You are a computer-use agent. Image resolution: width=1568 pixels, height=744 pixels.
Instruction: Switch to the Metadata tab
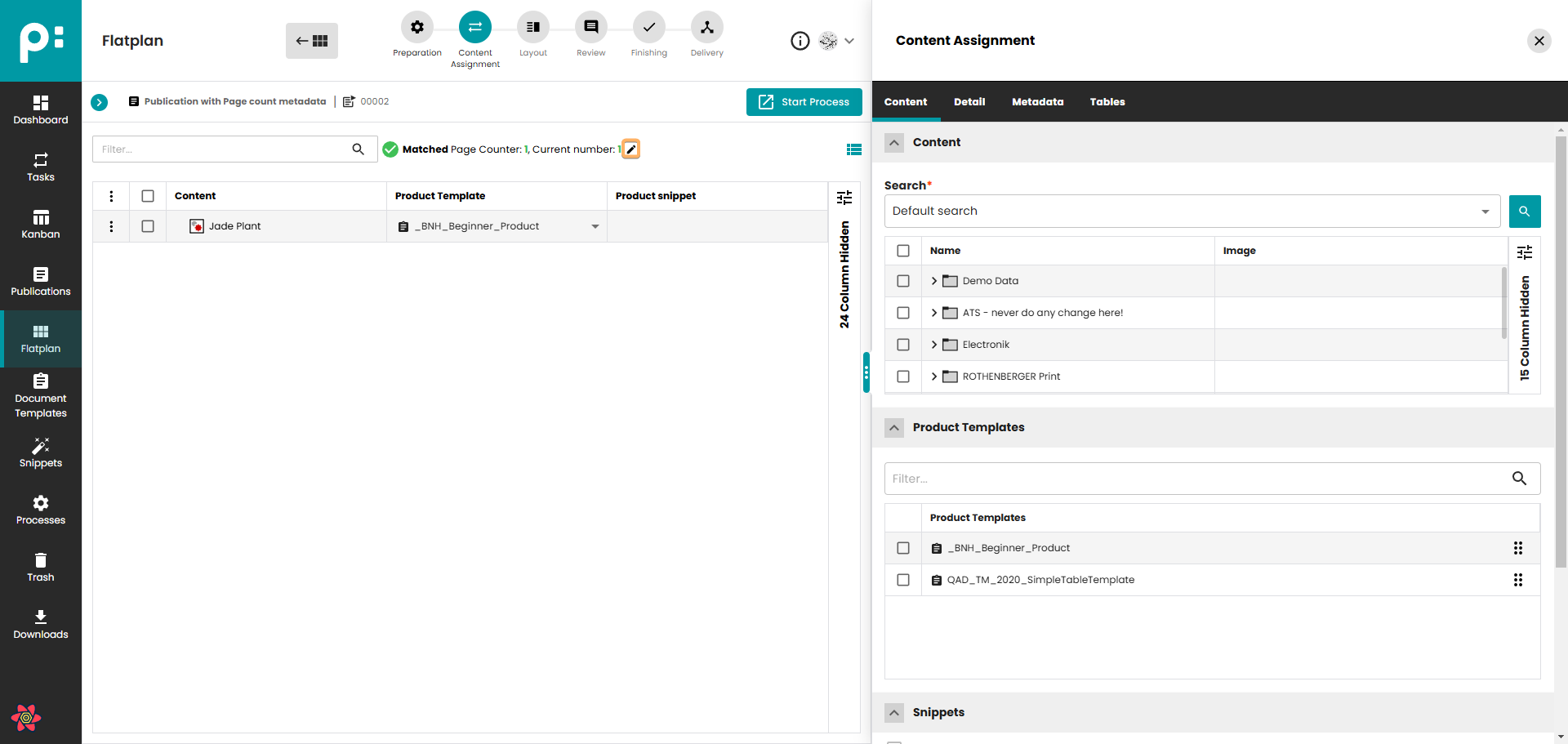click(1037, 102)
